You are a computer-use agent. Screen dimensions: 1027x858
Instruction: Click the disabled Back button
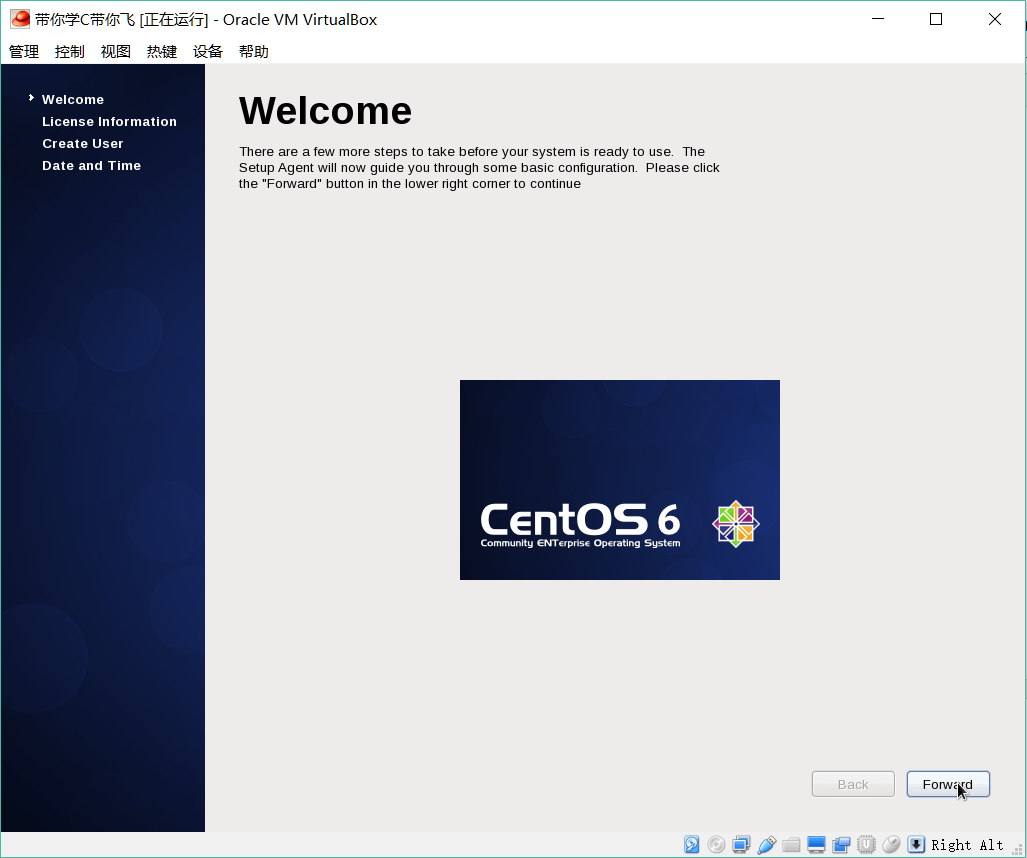click(x=853, y=784)
